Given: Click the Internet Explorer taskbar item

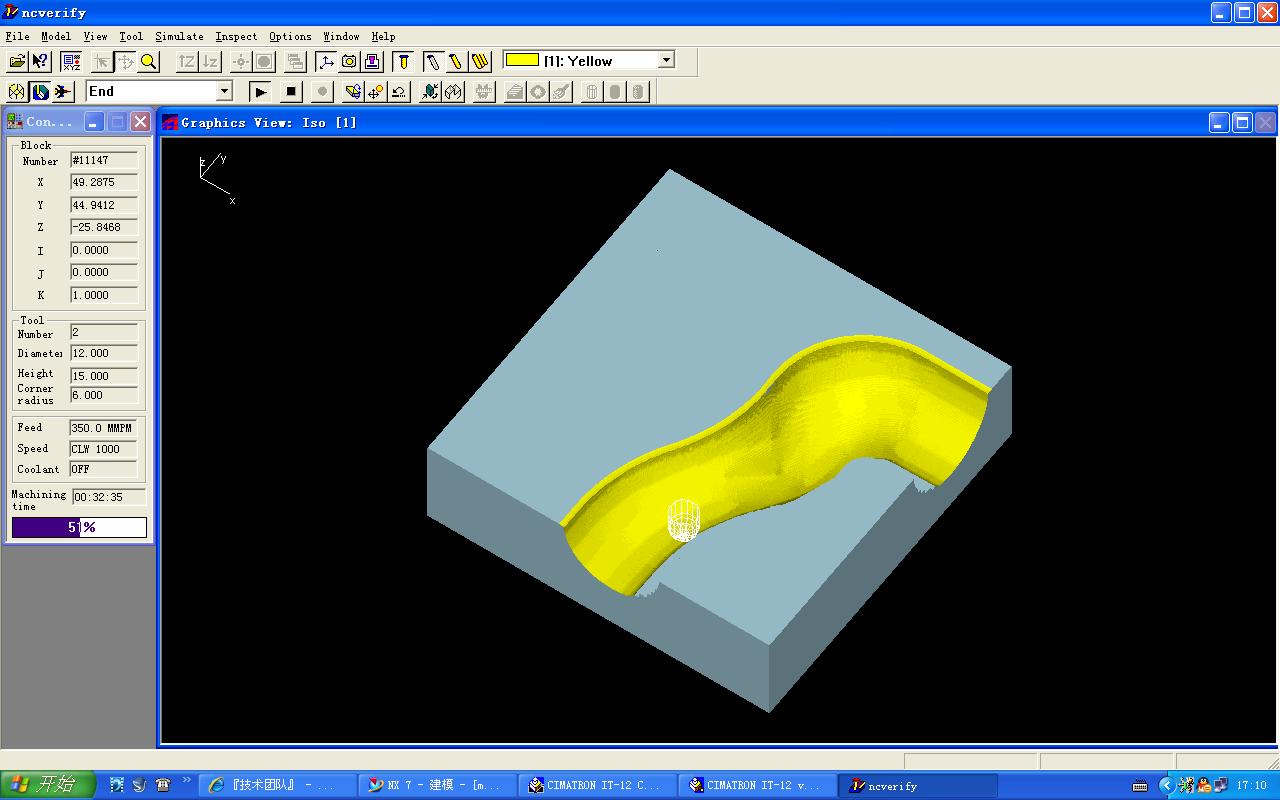Looking at the screenshot, I should tap(277, 785).
